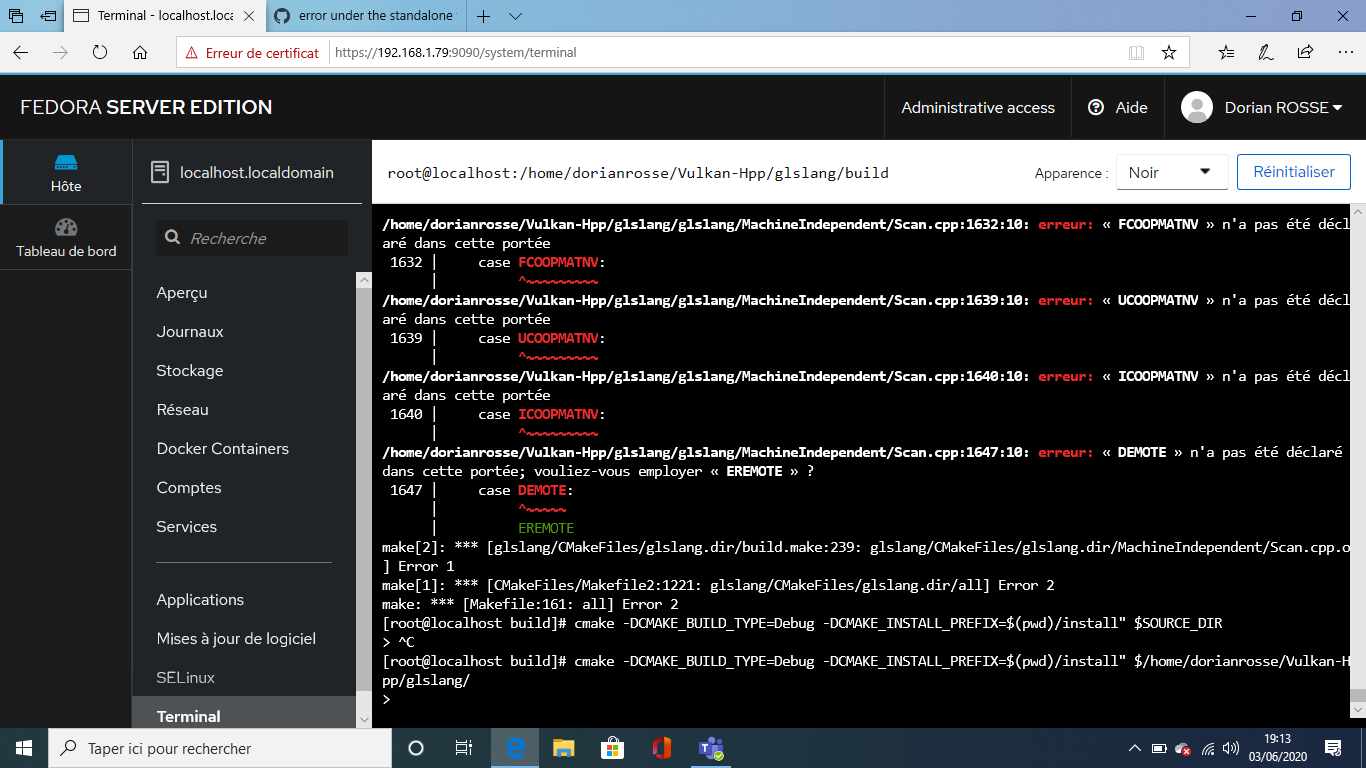Screen dimensions: 1366x768
Task: Open the browser favorites star icon
Action: pyautogui.click(x=1168, y=52)
